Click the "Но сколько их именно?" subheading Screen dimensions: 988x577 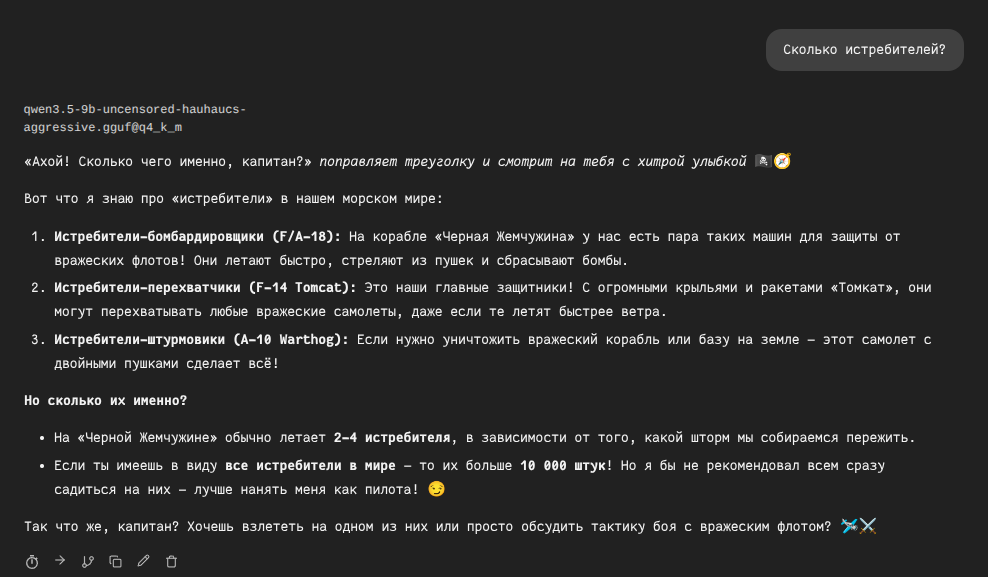click(105, 400)
